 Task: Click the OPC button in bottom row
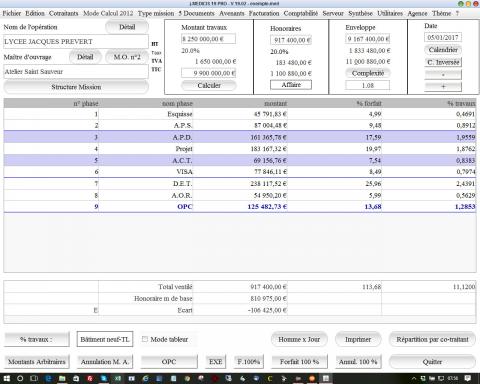coord(169,362)
